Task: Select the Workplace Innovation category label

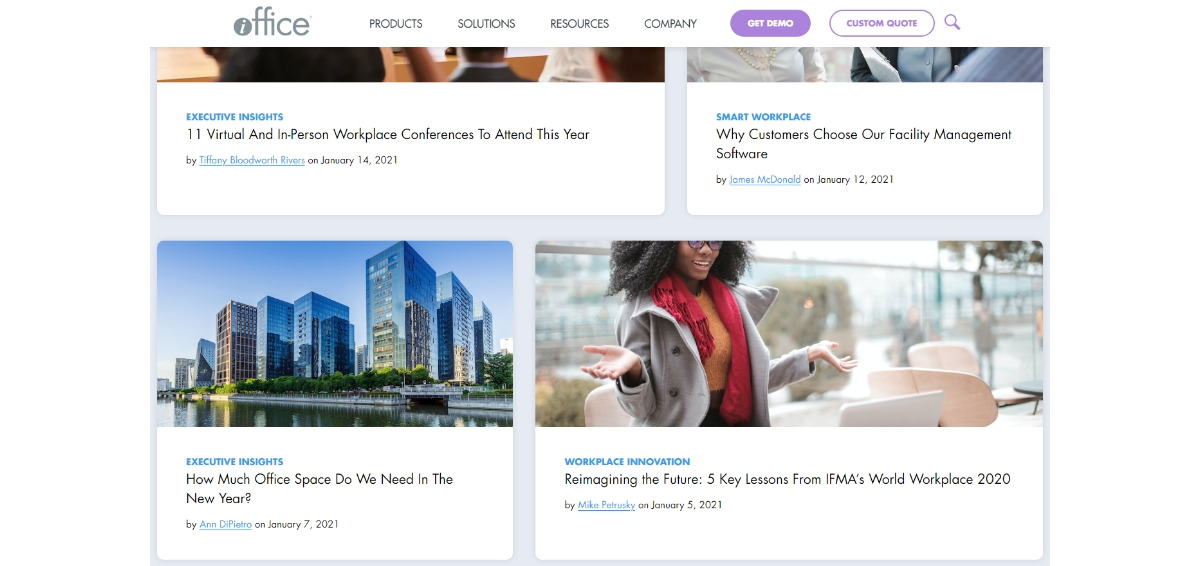Action: (x=627, y=462)
